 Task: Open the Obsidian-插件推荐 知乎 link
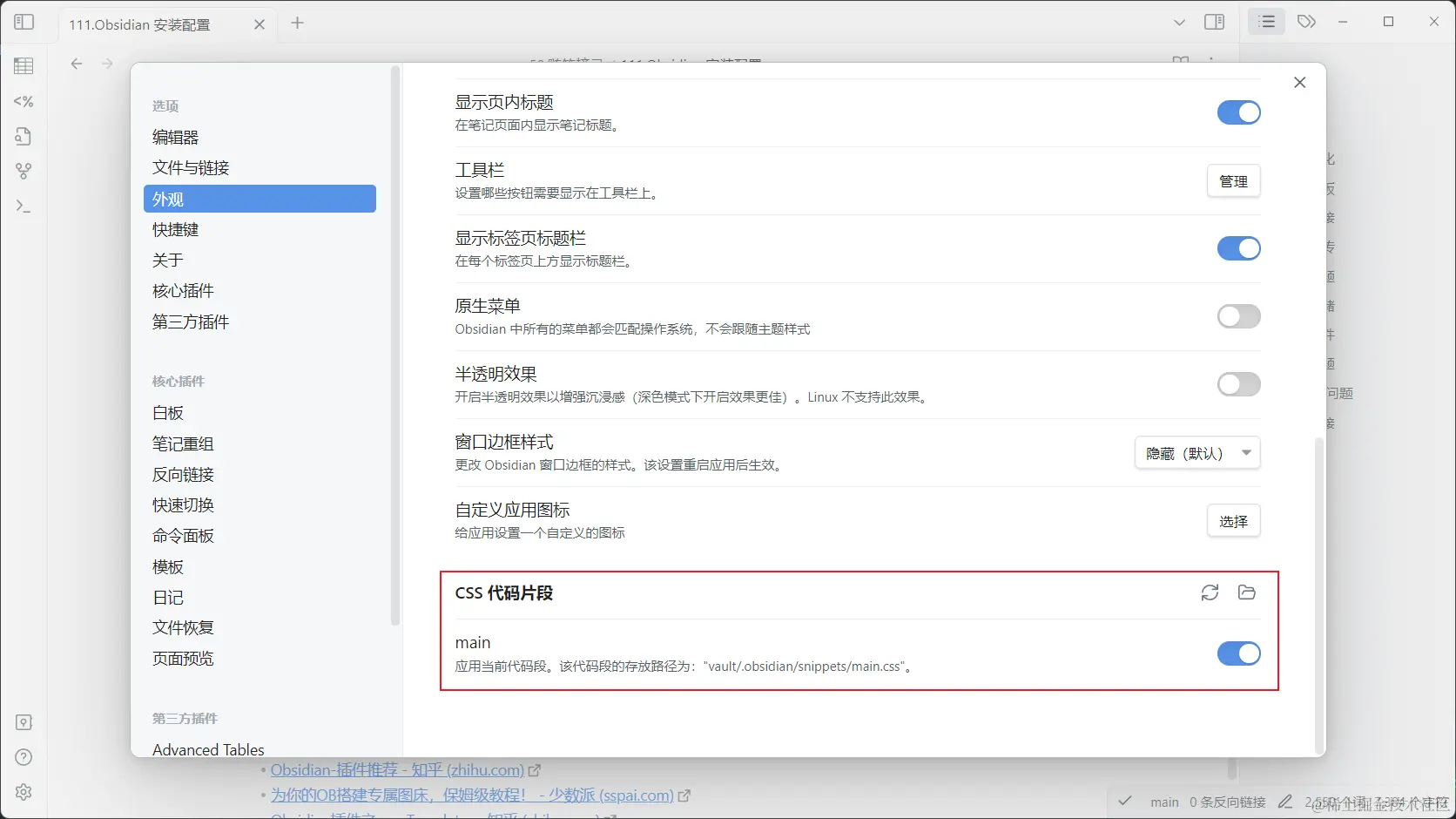click(x=397, y=770)
